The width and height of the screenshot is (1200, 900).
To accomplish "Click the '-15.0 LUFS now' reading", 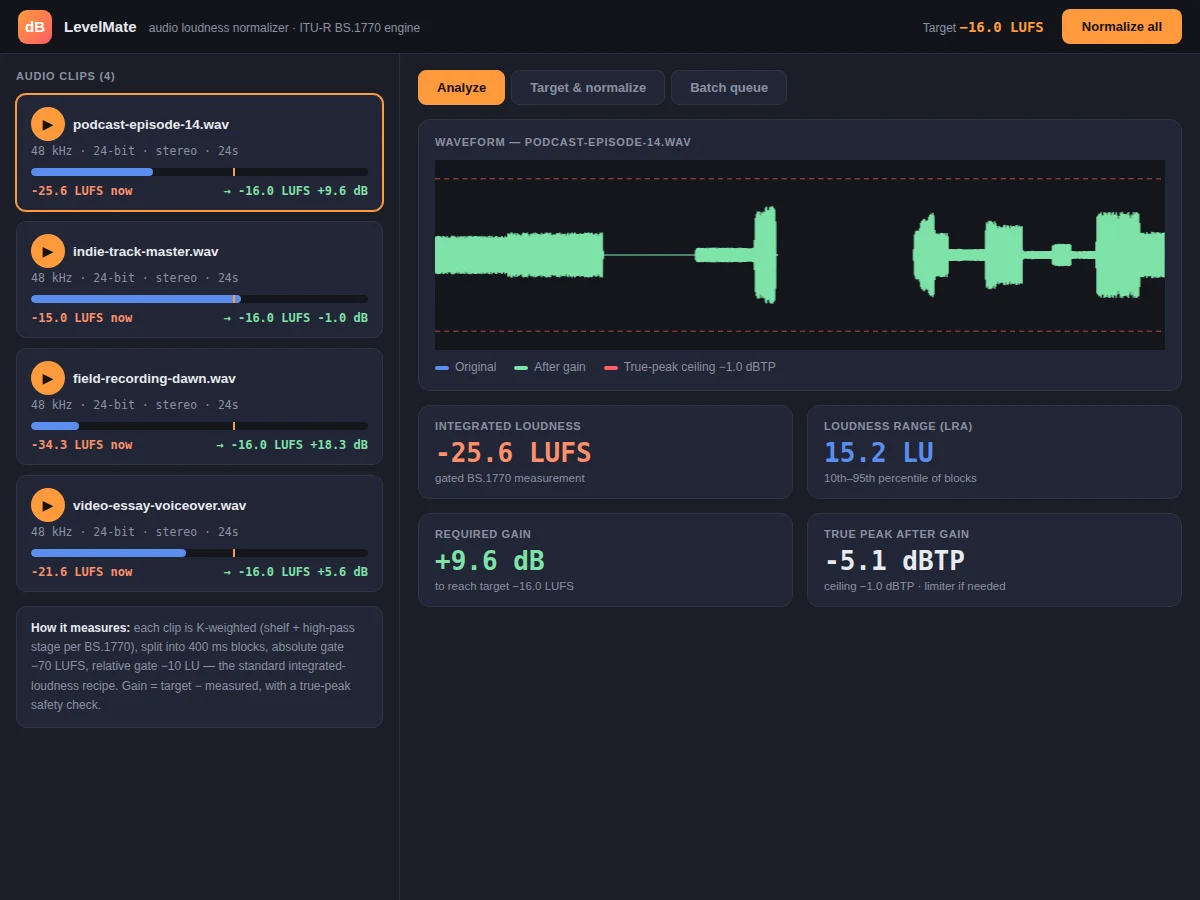I will pyautogui.click(x=82, y=318).
